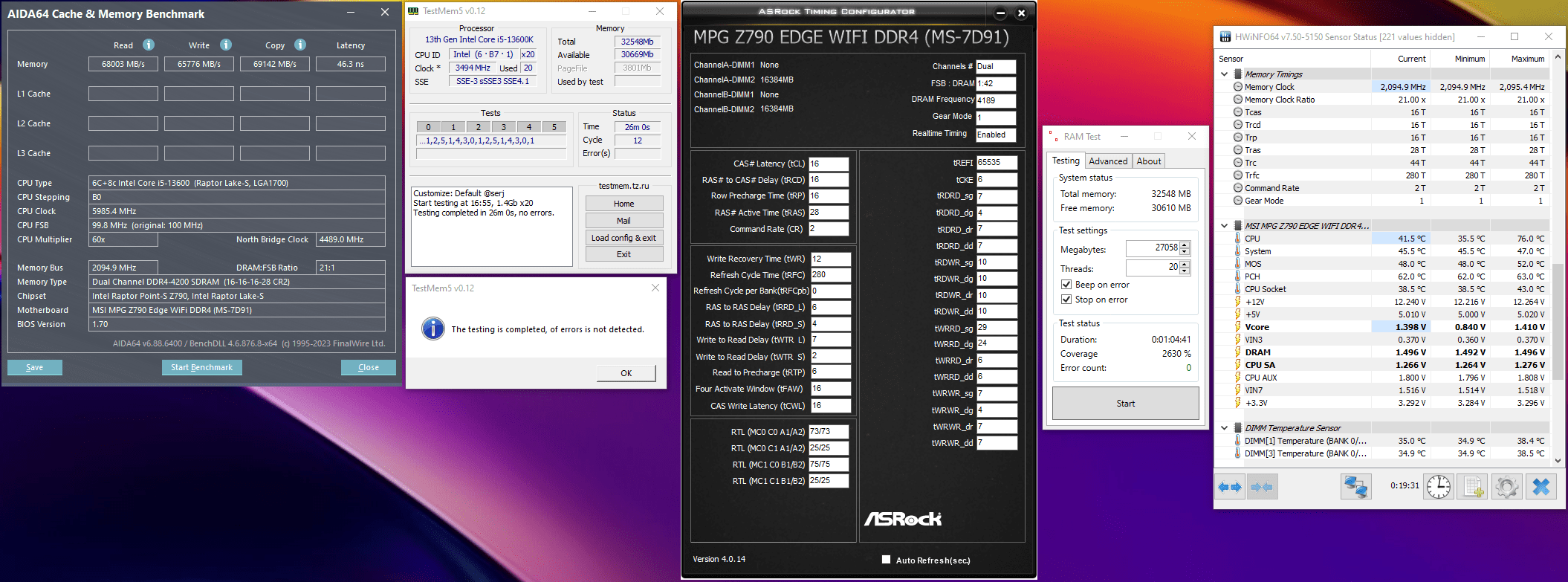Select the Command Rate row in HWiNFO
This screenshot has height=582, width=1568.
click(x=1384, y=188)
